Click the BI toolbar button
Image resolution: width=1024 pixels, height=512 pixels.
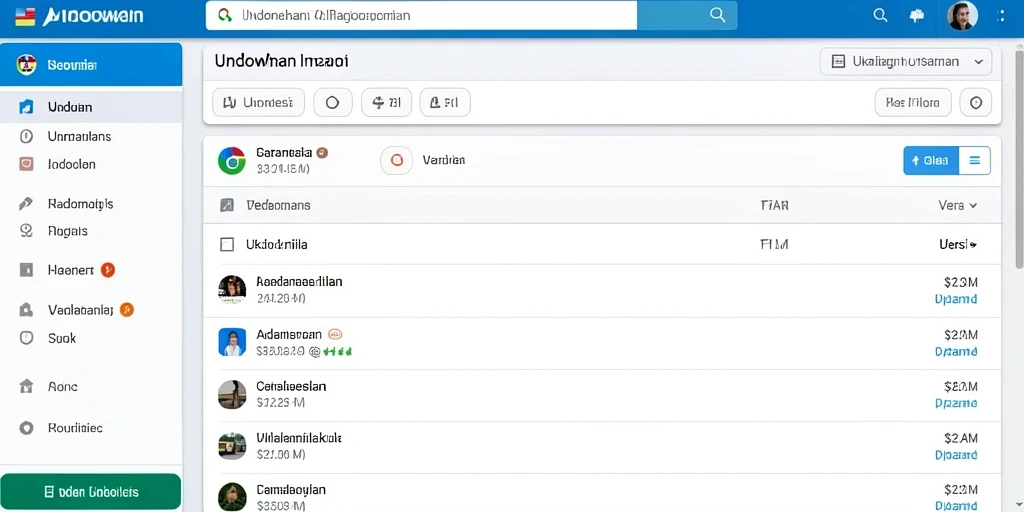(x=387, y=103)
